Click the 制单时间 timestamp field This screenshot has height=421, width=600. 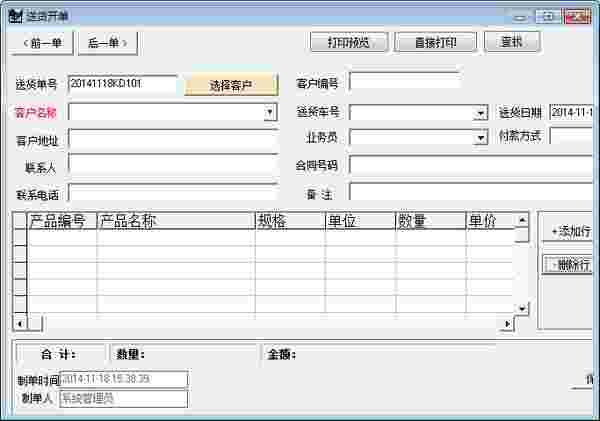click(x=124, y=379)
